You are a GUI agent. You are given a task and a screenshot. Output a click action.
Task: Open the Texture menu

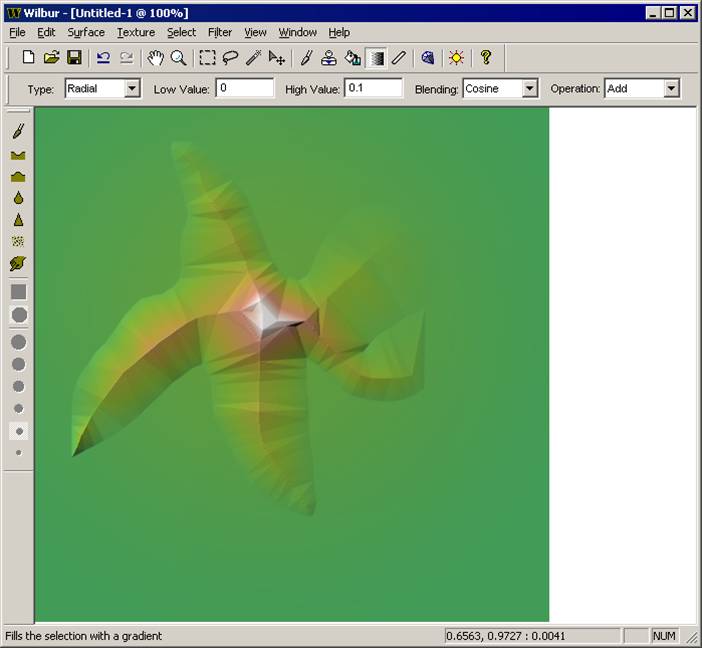136,32
